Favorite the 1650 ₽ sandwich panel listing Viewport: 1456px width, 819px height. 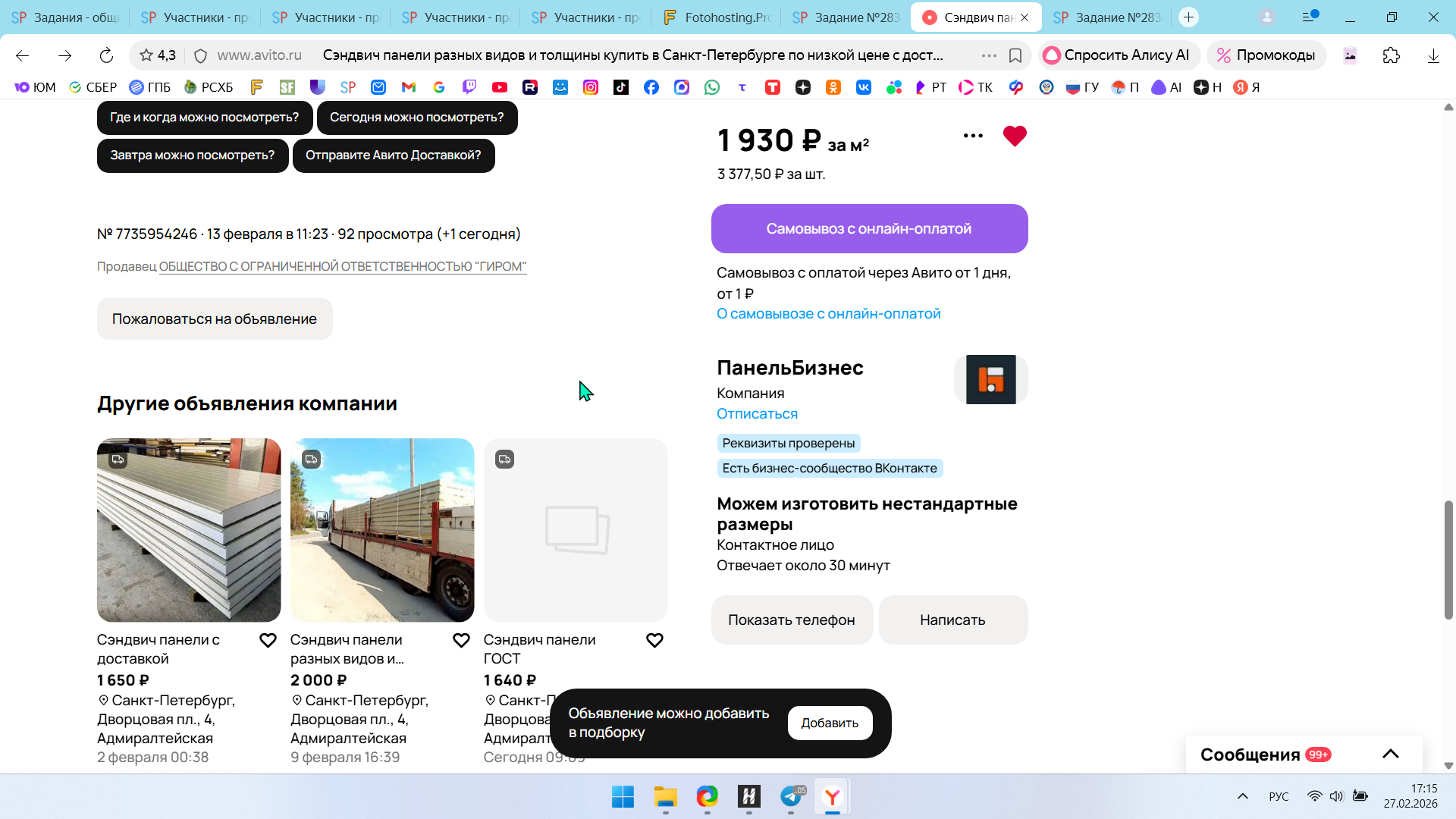pyautogui.click(x=268, y=641)
